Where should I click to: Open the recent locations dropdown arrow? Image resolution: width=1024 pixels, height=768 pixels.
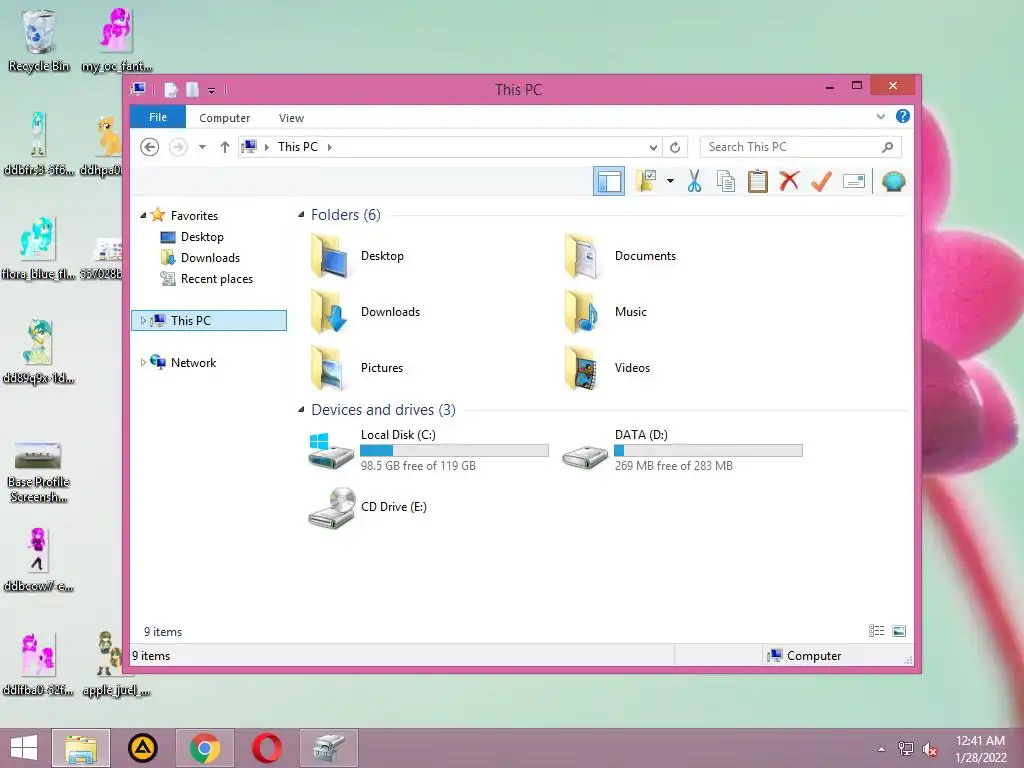click(x=202, y=147)
